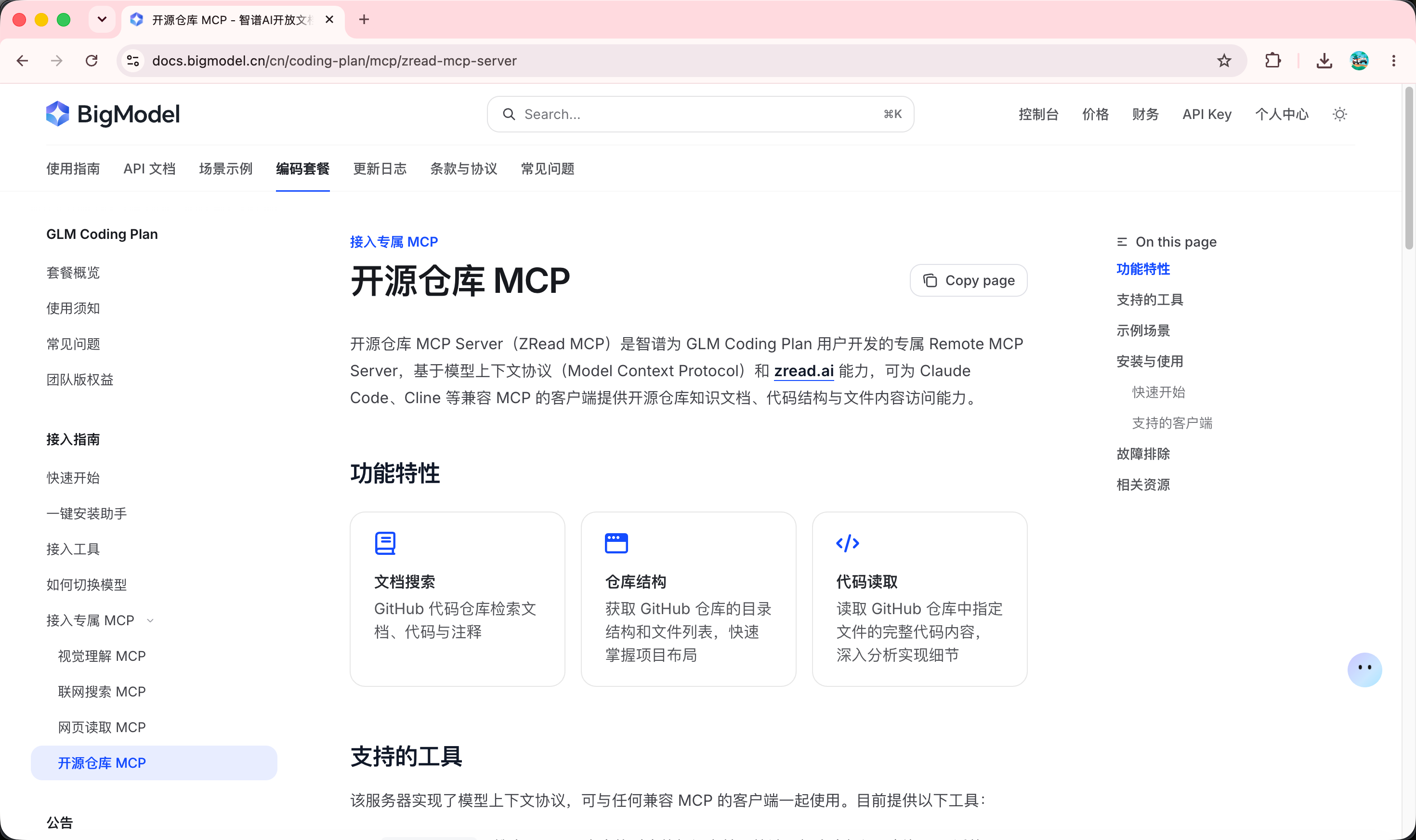Open 视觉理解 MCP in the sidebar
Viewport: 1416px width, 840px height.
(x=102, y=656)
